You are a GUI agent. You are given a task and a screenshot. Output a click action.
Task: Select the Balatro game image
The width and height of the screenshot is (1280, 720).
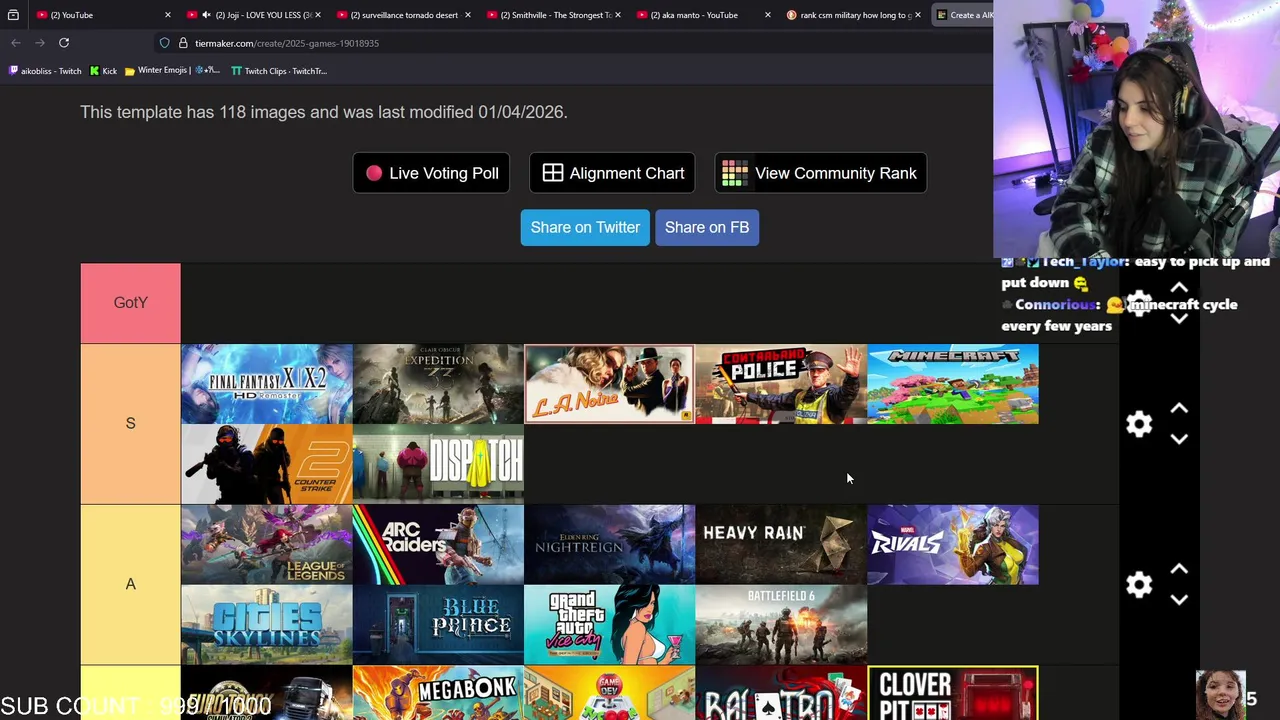[x=781, y=693]
